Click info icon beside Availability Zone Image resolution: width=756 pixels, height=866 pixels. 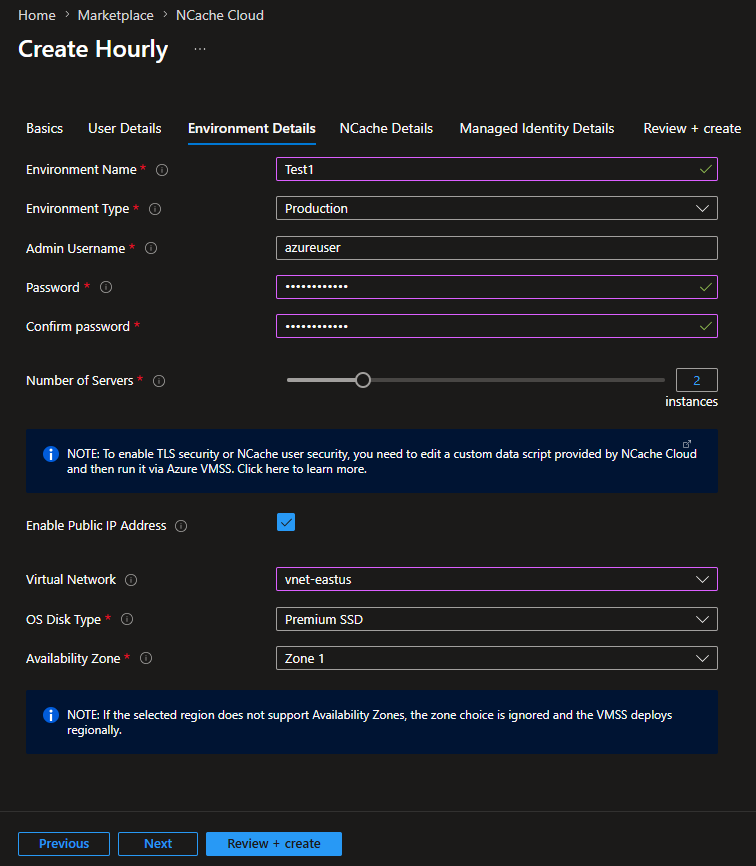tap(146, 658)
